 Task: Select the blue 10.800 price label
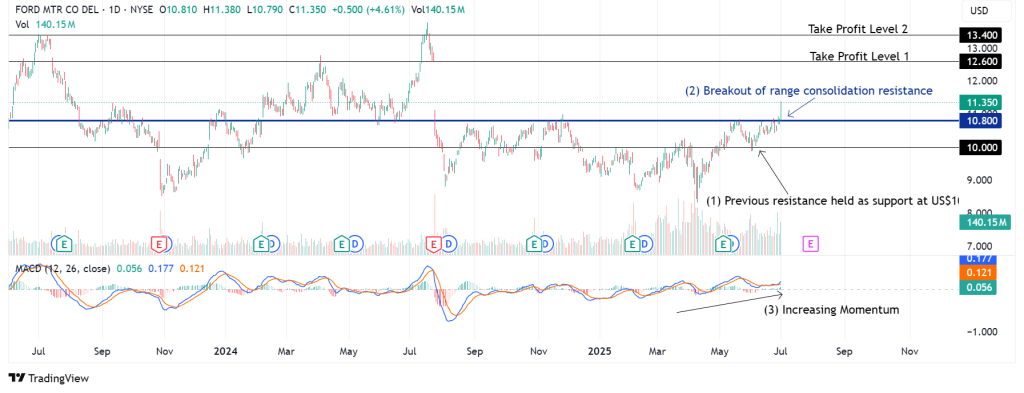[x=979, y=121]
